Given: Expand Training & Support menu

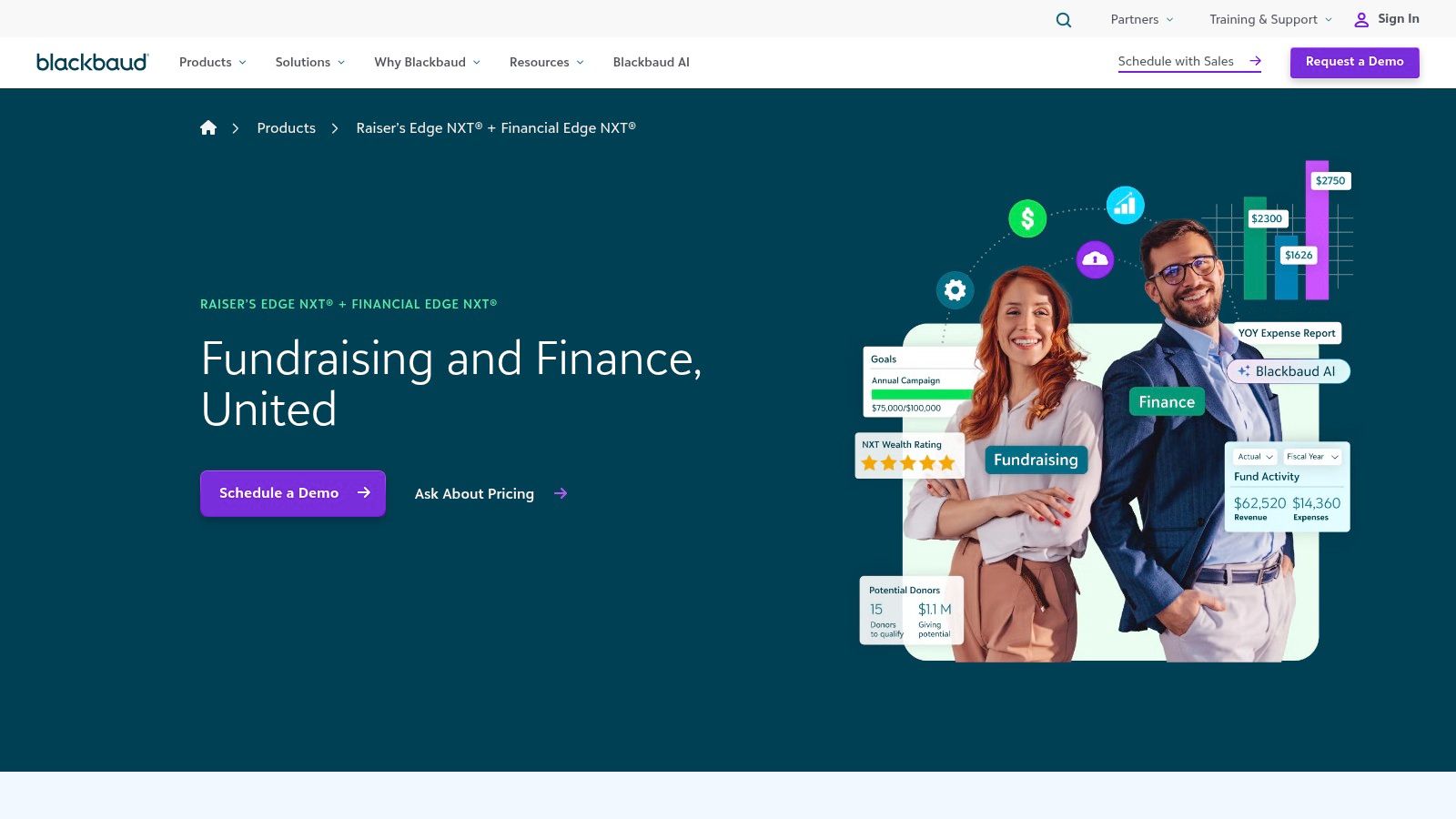Looking at the screenshot, I should click(x=1270, y=19).
